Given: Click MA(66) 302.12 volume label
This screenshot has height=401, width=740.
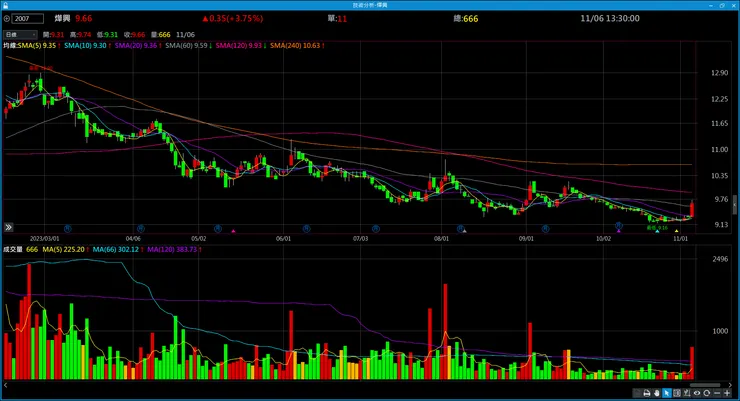Looking at the screenshot, I should 116,249.
